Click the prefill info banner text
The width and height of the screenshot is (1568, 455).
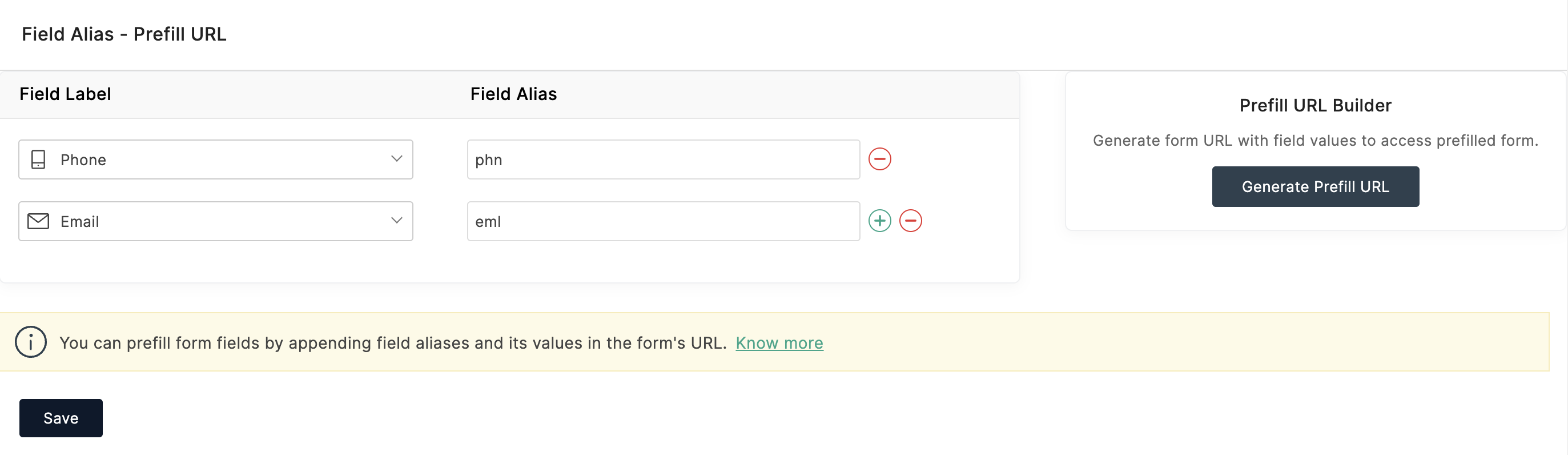(393, 343)
